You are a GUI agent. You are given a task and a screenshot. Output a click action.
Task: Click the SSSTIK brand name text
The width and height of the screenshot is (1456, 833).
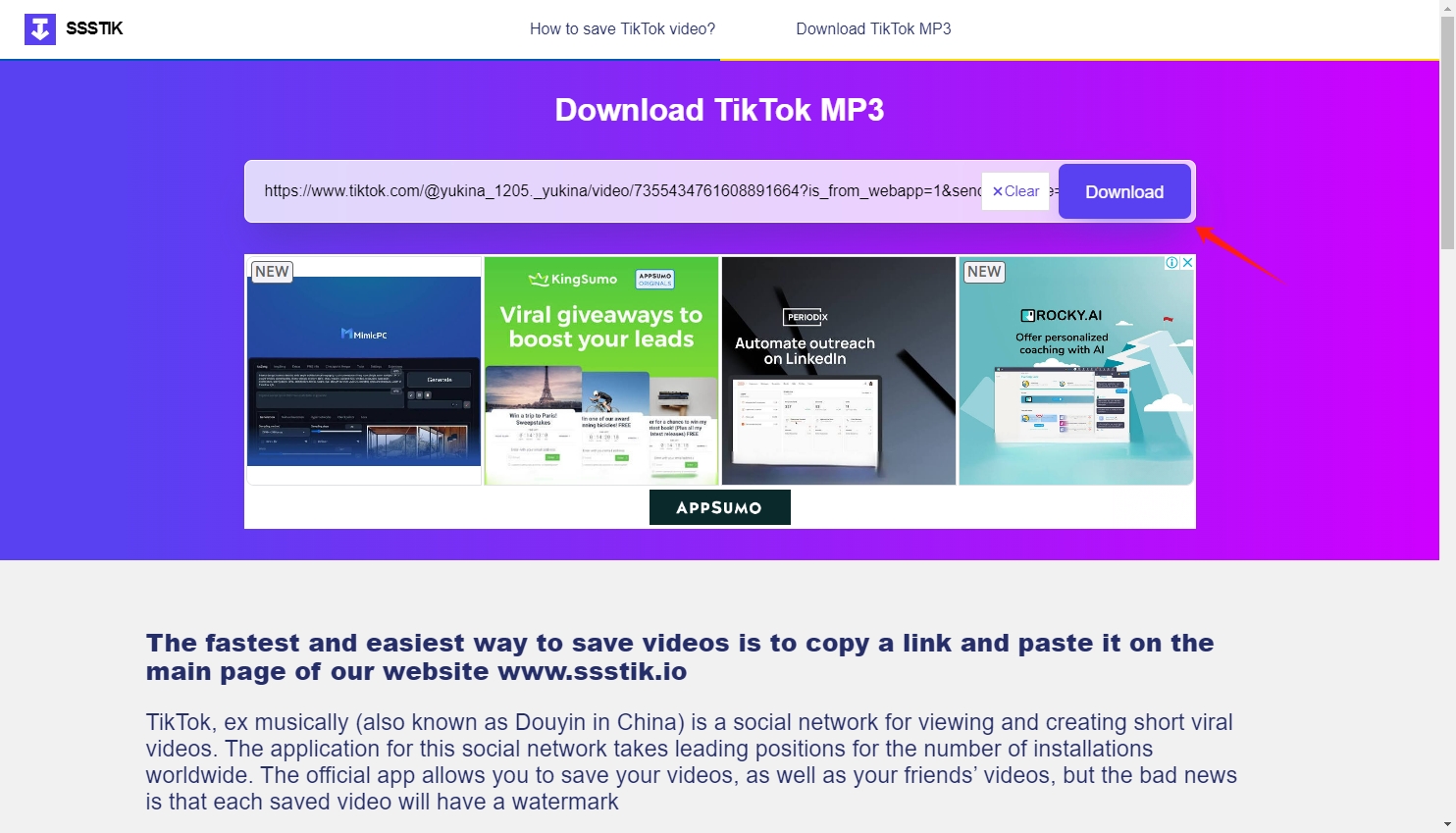(94, 28)
